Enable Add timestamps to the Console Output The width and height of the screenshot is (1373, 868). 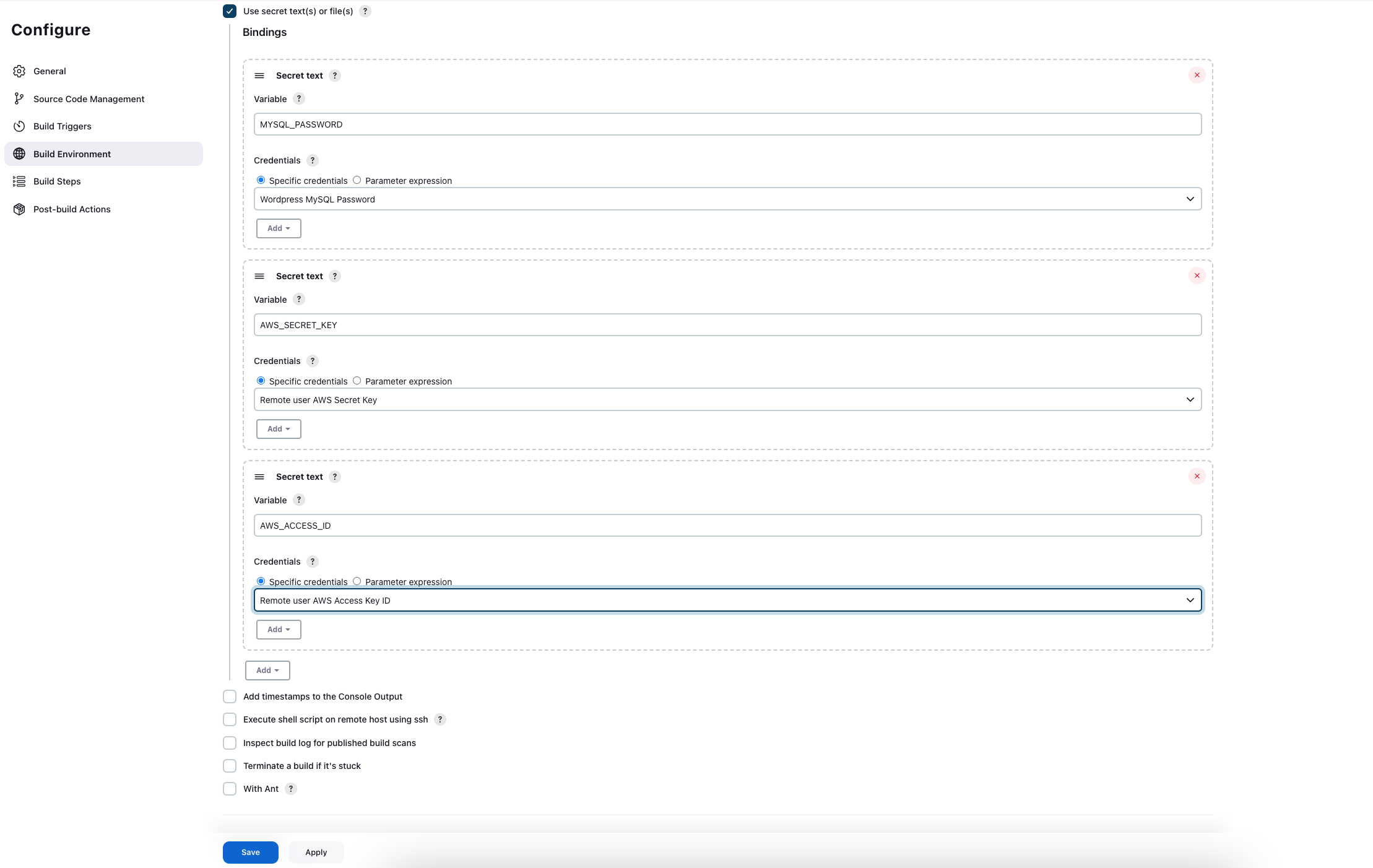[x=230, y=697]
